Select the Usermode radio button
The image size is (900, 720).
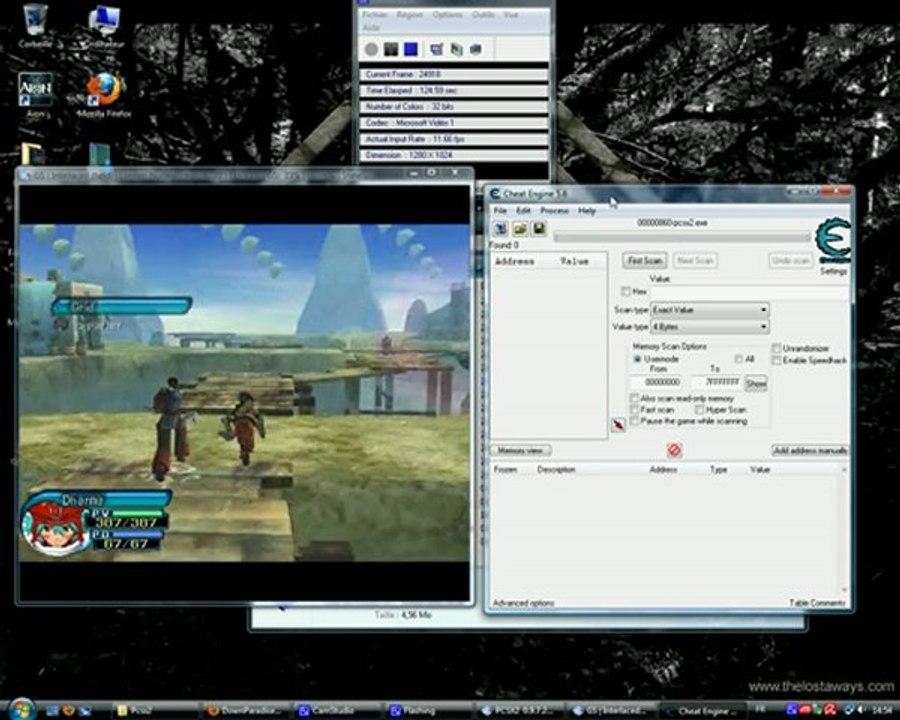pos(637,359)
